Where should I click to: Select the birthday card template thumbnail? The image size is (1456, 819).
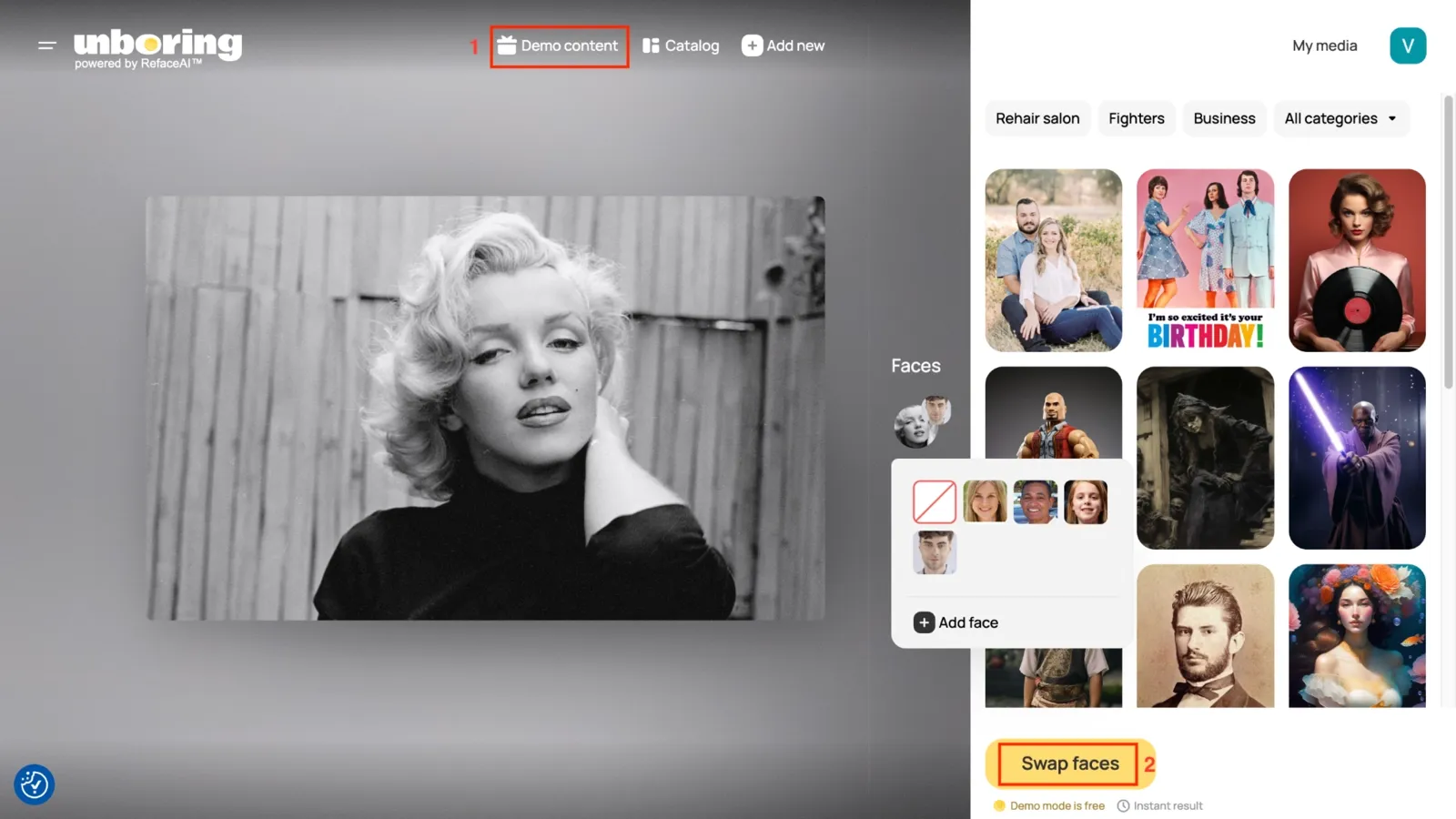click(1205, 260)
